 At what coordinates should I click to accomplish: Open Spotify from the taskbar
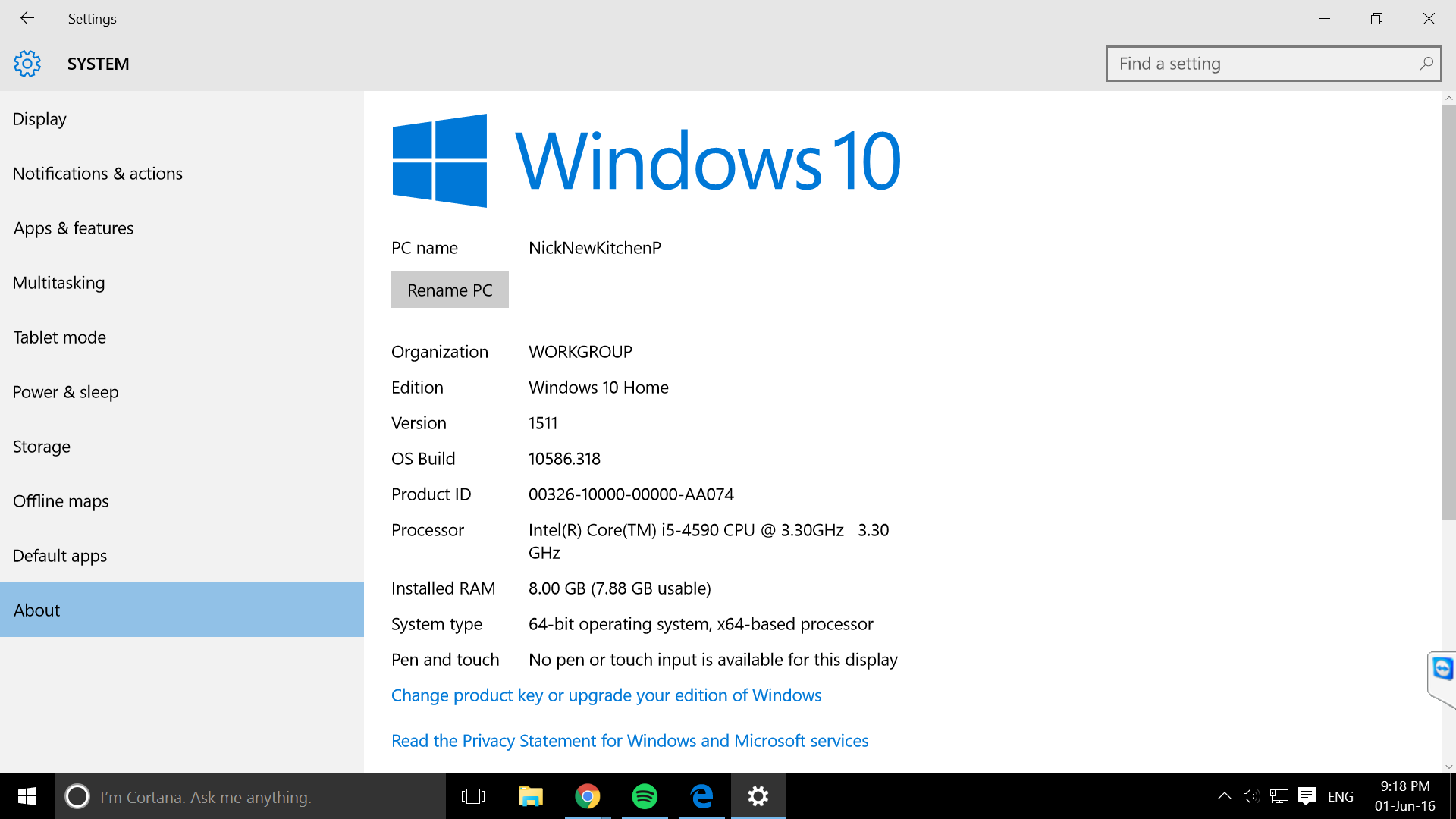pos(645,796)
